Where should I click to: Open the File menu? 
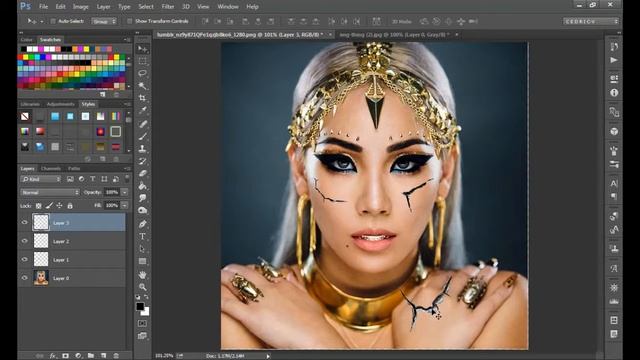(43, 7)
